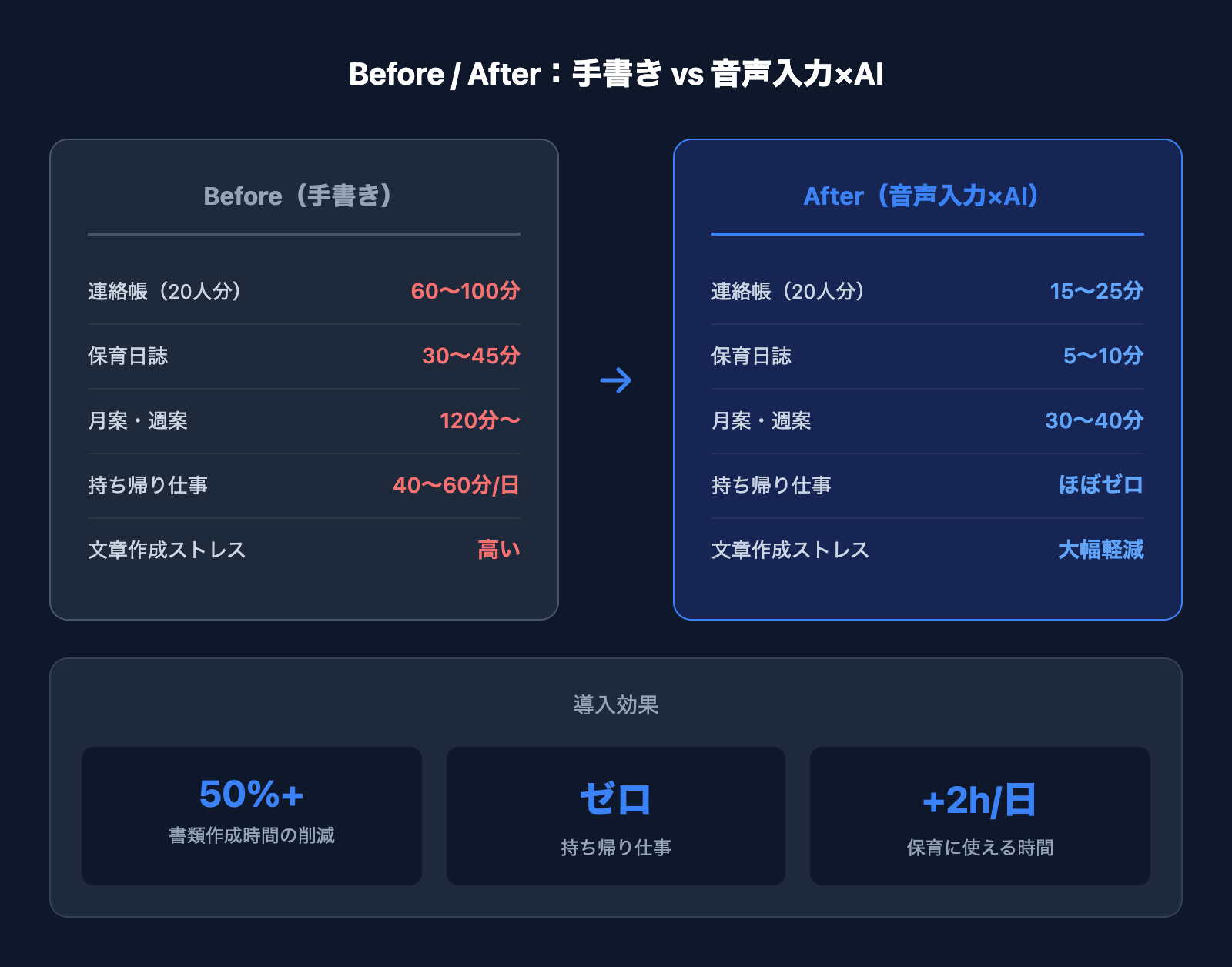Viewport: 1232px width, 967px height.
Task: Click the red '60〜100分' value
Action: 465,291
